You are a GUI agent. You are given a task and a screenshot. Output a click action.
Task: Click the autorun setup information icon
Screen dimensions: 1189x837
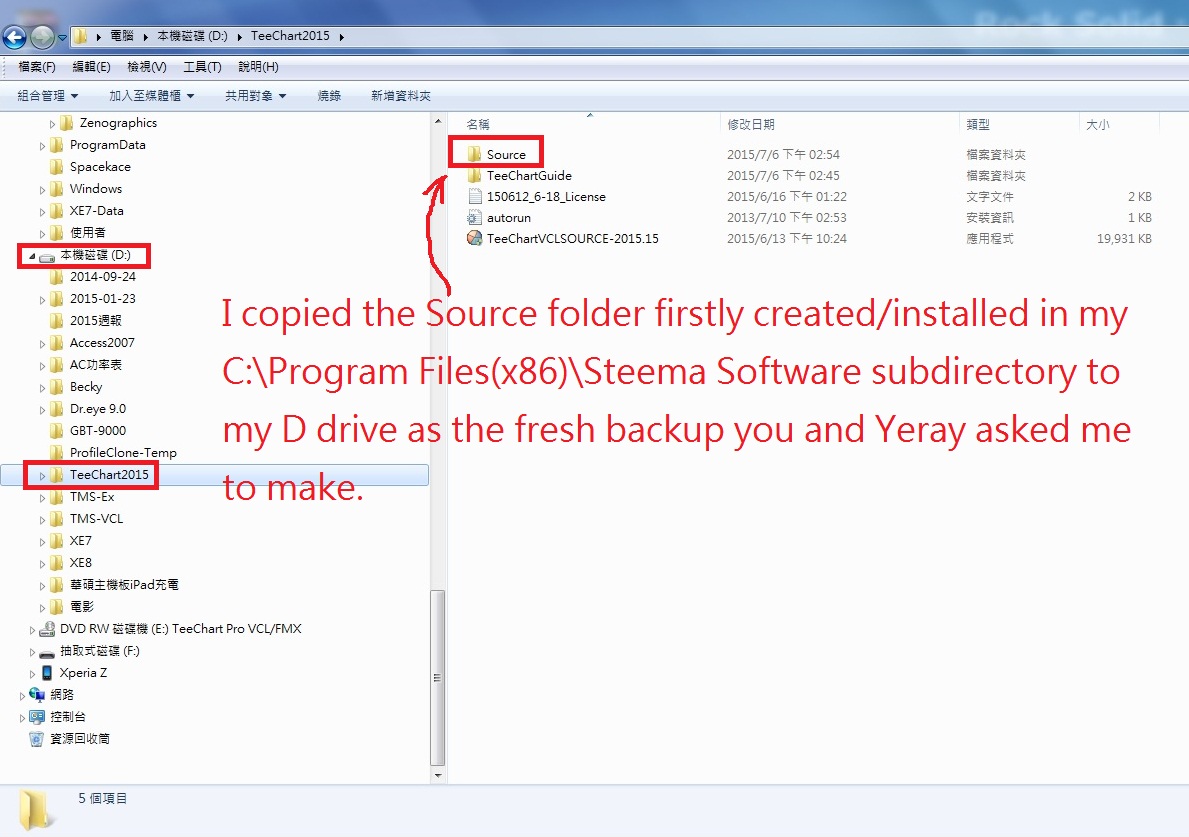[x=475, y=218]
